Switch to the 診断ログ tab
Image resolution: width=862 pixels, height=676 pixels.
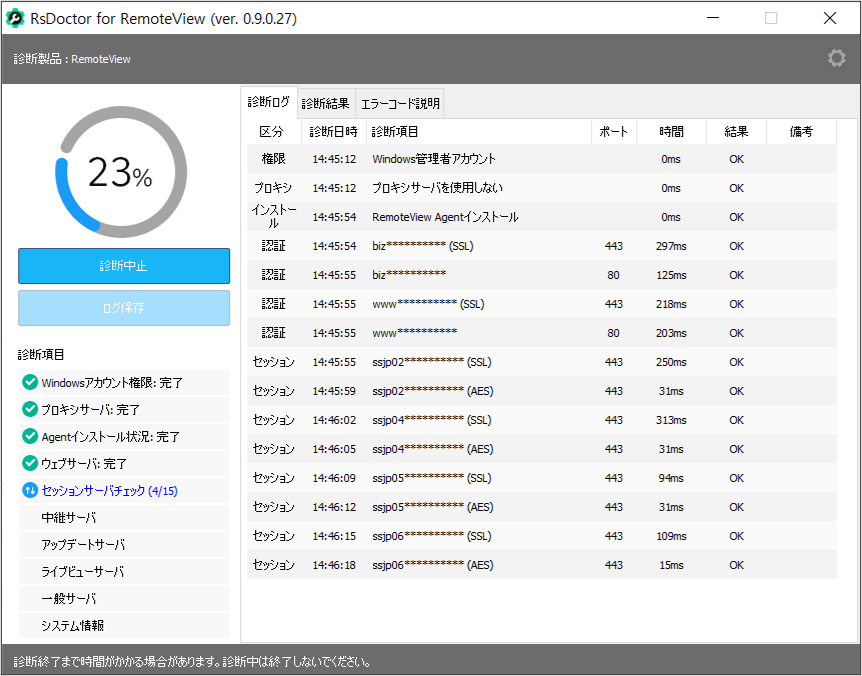(x=268, y=102)
